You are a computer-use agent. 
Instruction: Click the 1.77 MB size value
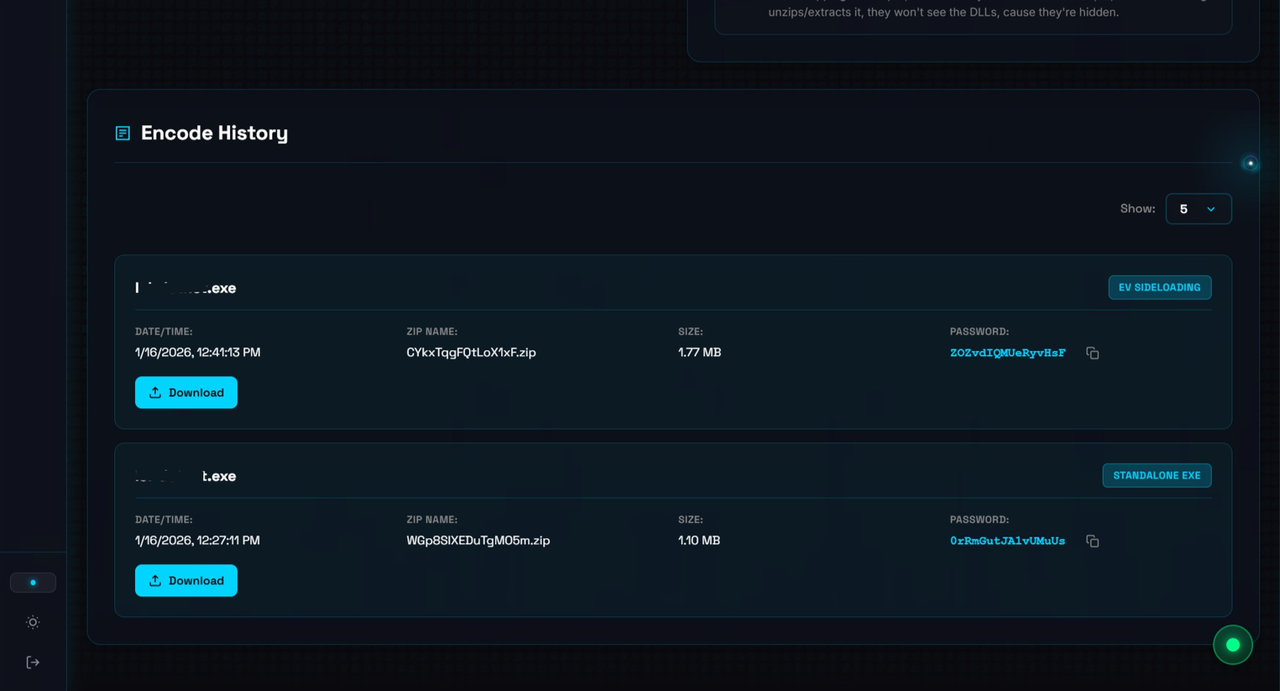[x=700, y=352]
